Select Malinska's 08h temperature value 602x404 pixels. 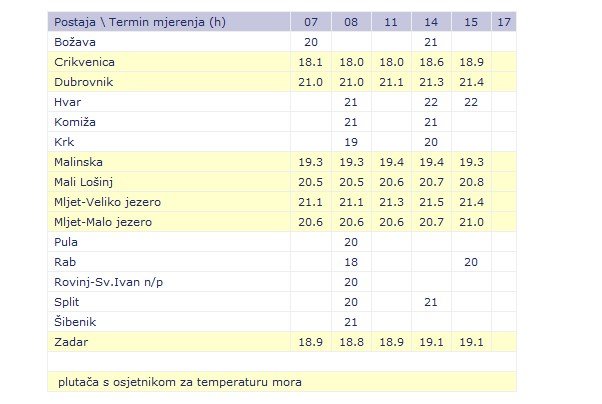tap(351, 162)
